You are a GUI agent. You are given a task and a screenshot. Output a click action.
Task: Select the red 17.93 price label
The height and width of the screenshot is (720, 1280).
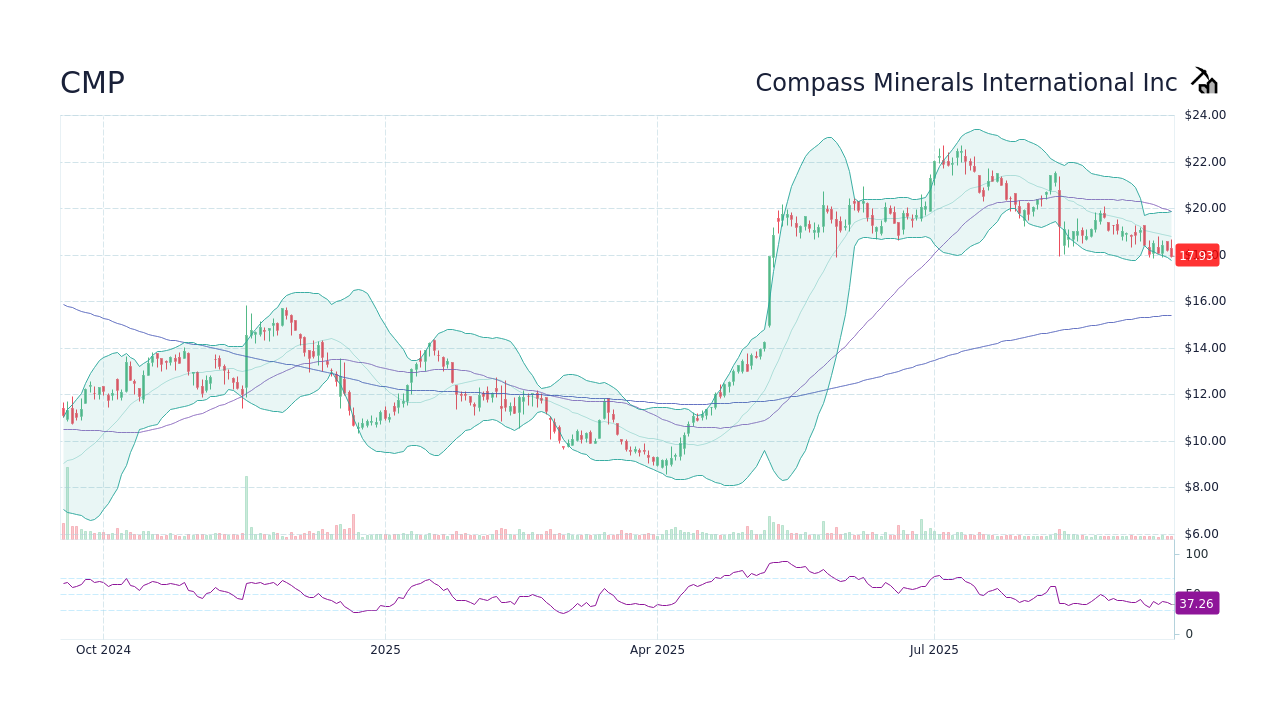coord(1197,255)
